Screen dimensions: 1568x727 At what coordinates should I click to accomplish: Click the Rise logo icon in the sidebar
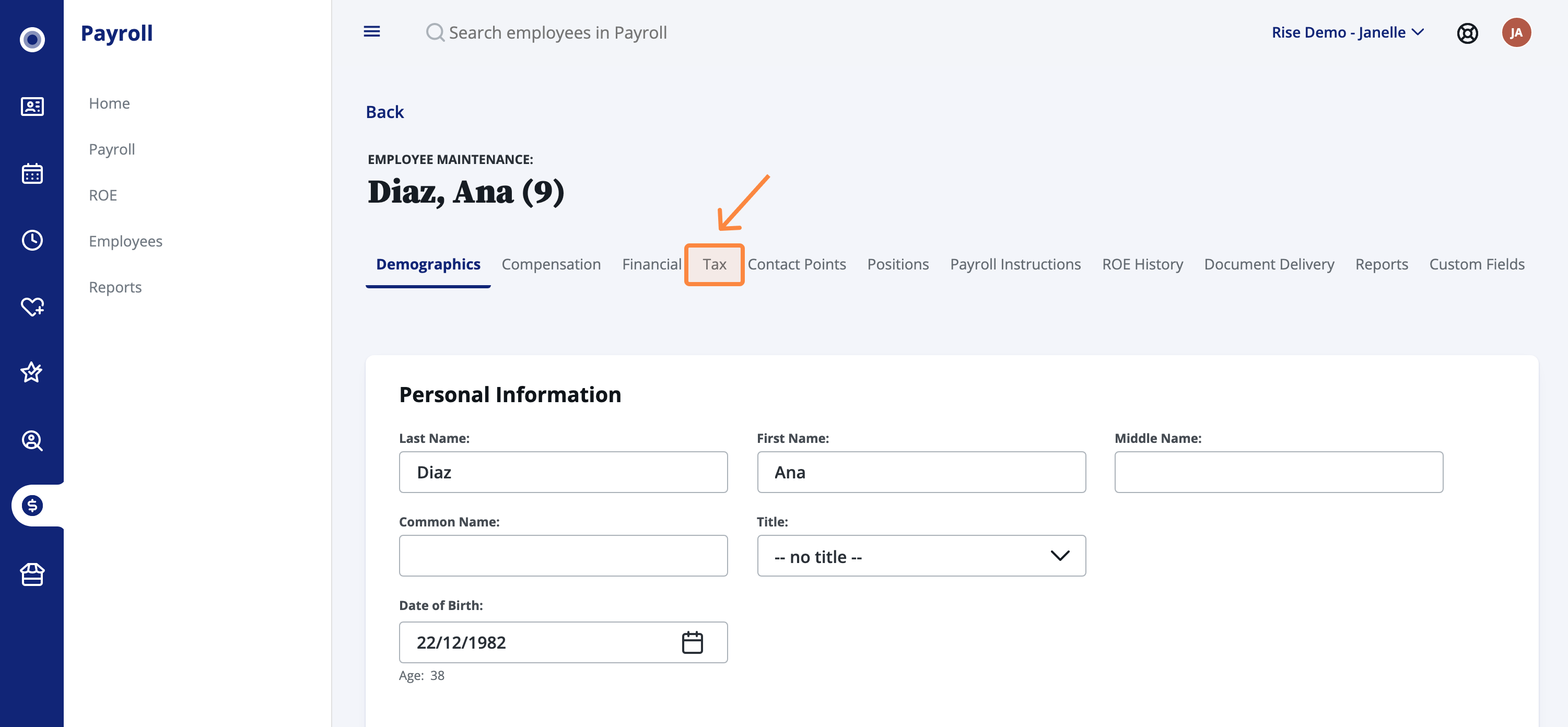(x=32, y=40)
